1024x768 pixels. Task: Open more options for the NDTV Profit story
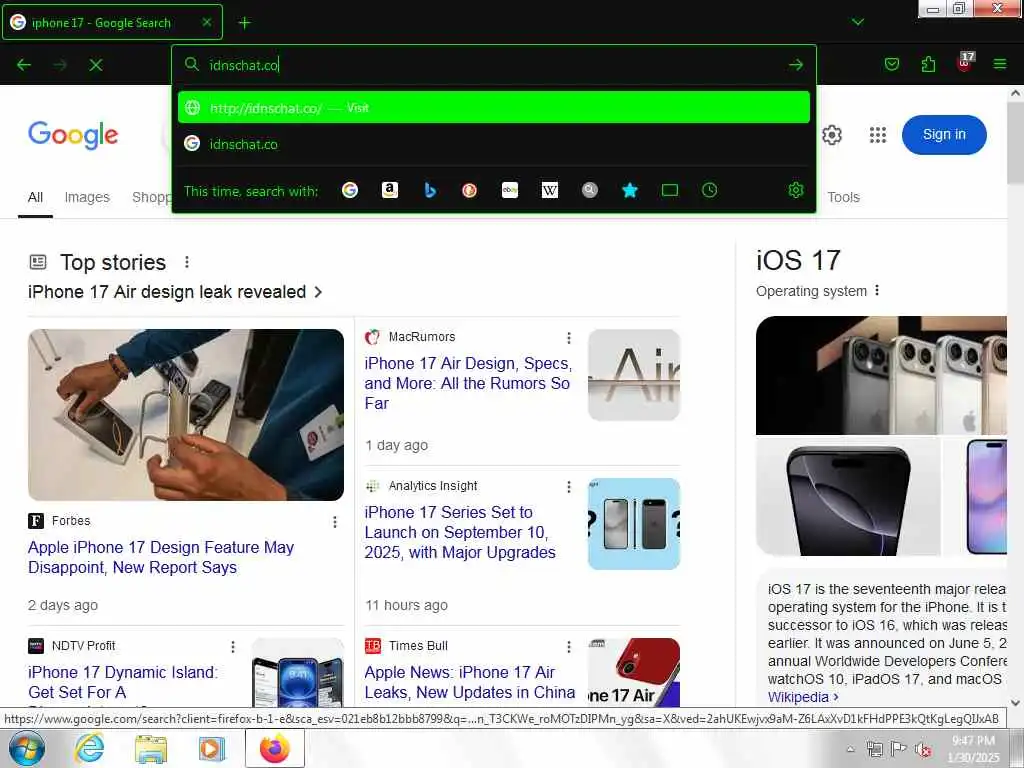(232, 647)
